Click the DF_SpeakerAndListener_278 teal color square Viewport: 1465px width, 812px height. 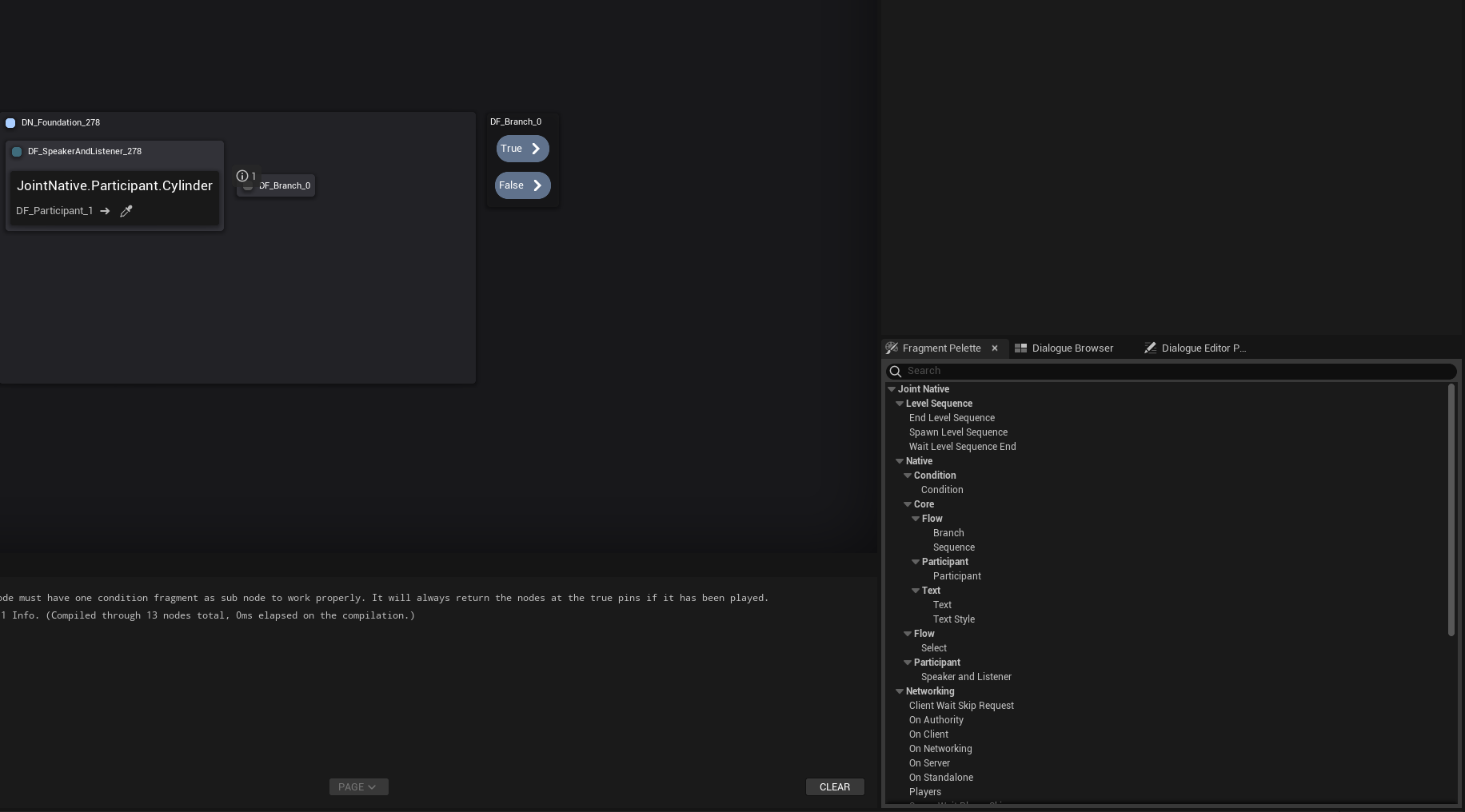coord(17,151)
